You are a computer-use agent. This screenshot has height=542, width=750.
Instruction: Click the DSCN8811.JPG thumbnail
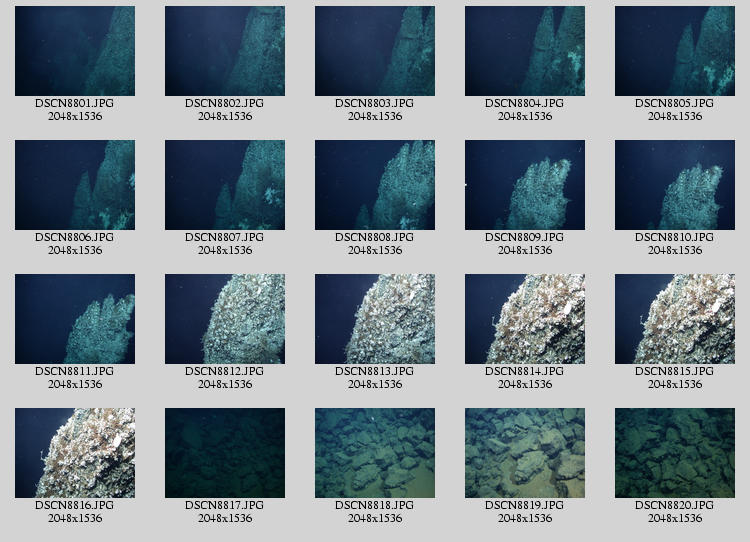[x=74, y=319]
